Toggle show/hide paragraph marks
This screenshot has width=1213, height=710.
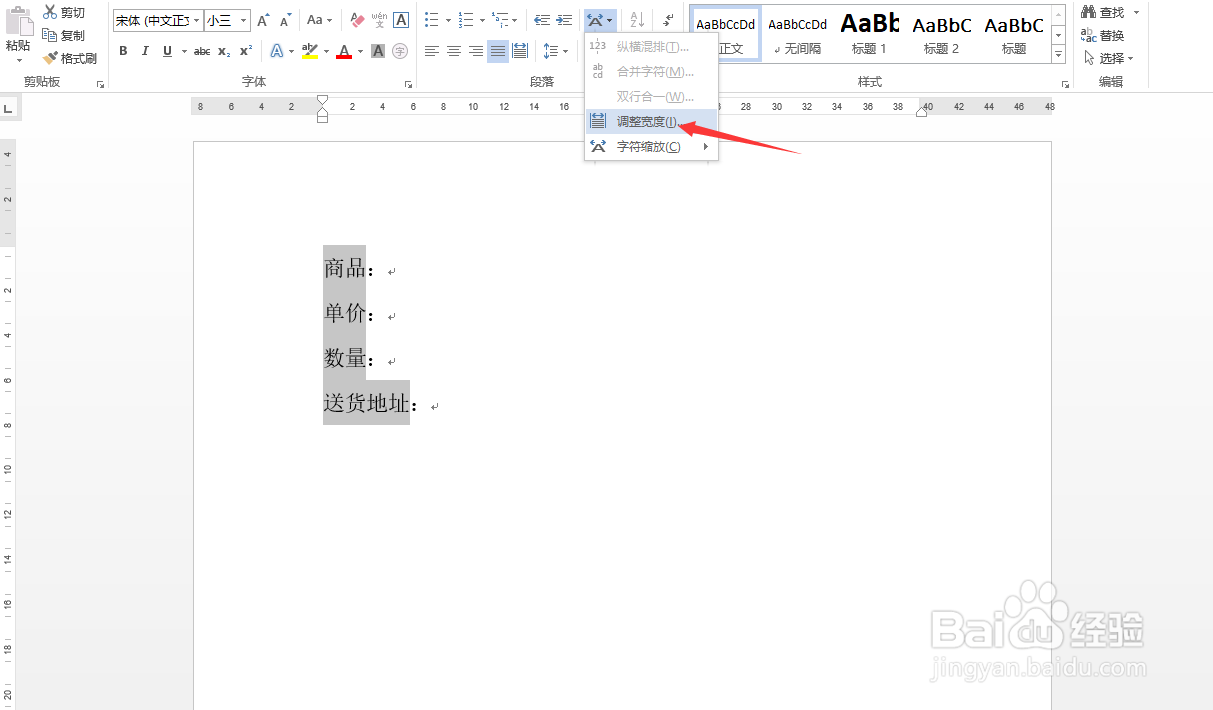coord(669,20)
